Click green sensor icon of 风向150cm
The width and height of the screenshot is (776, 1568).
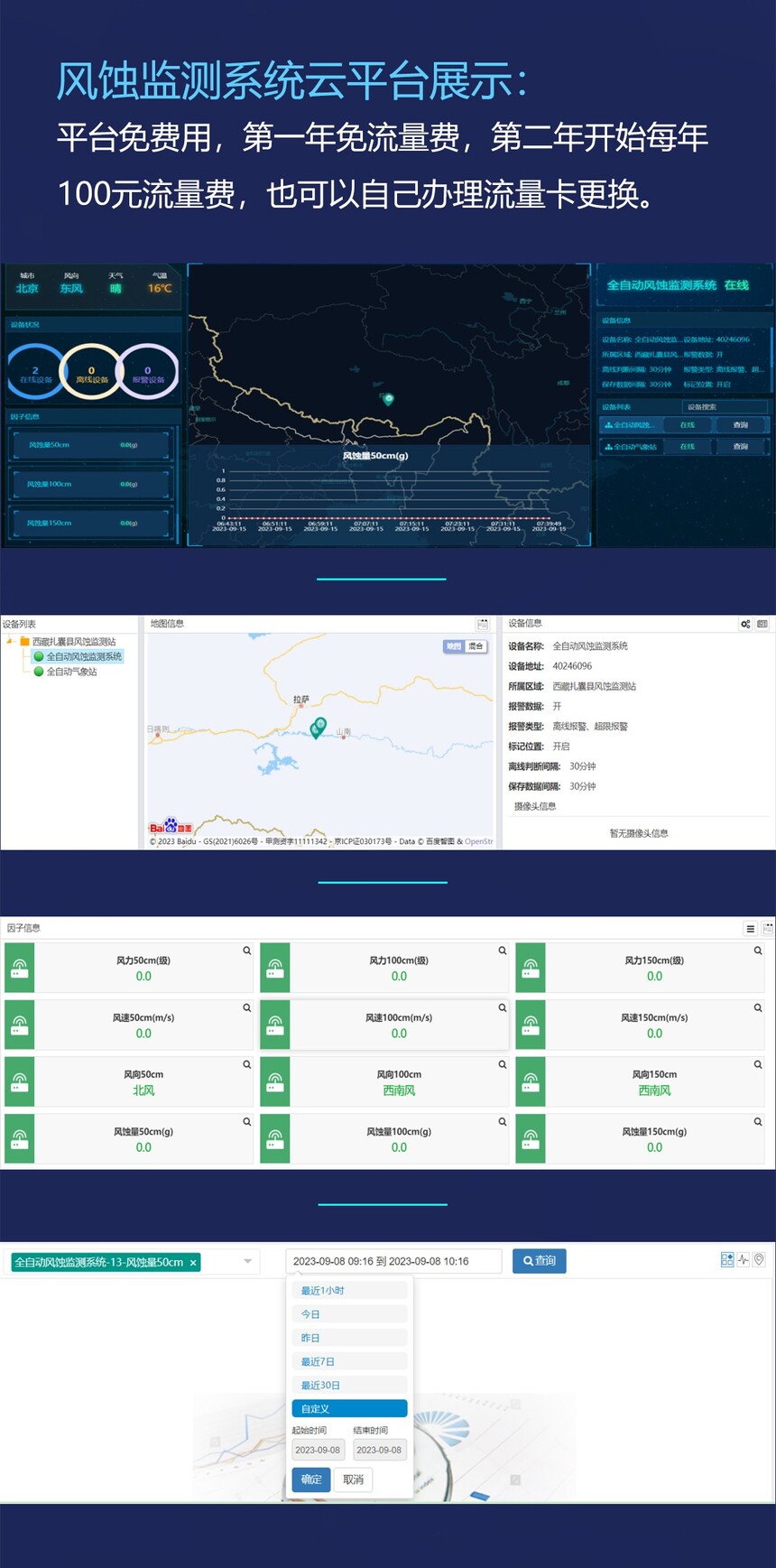pos(531,1081)
